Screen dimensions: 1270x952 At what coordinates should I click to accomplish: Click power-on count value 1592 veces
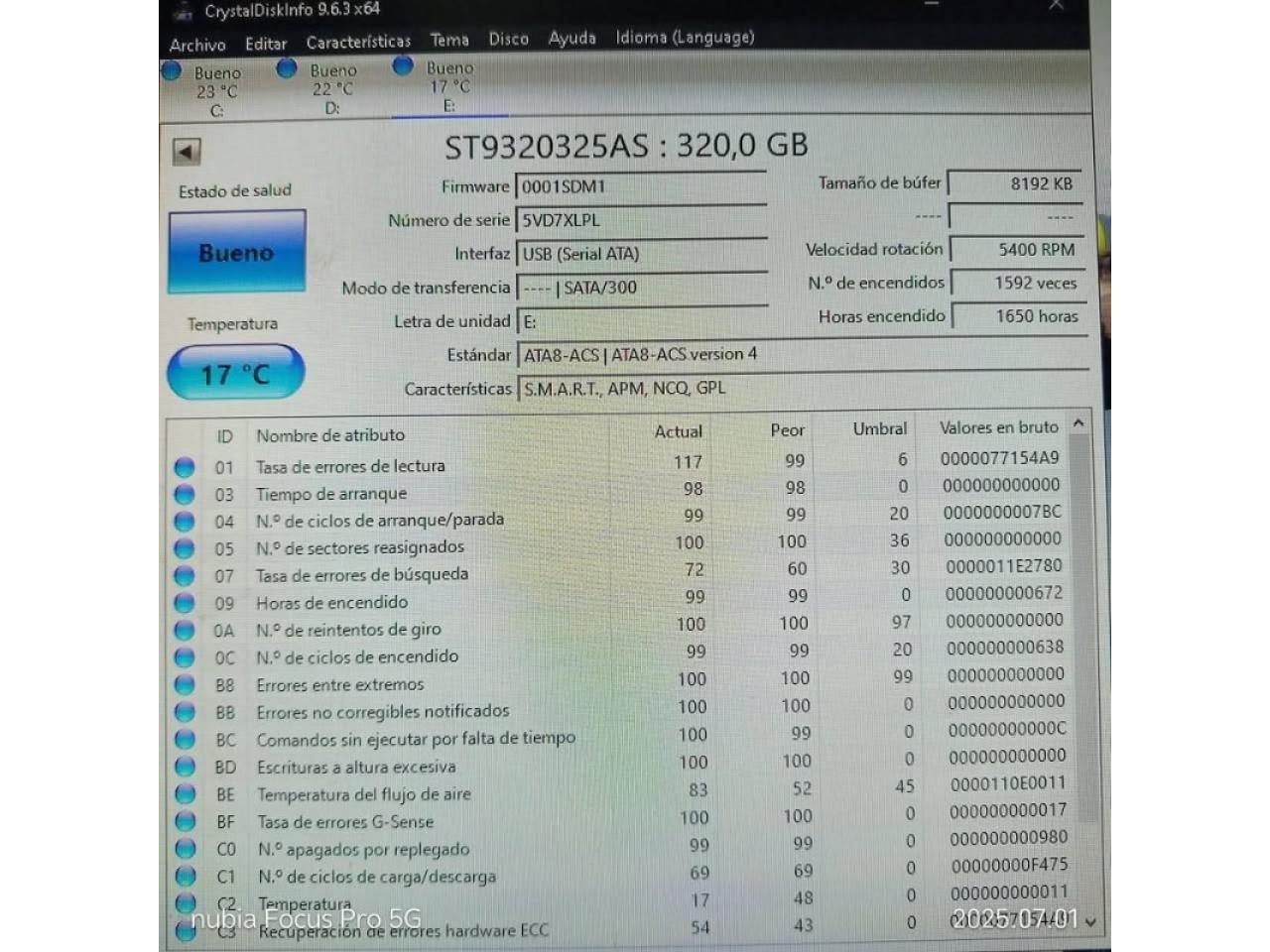click(1018, 283)
